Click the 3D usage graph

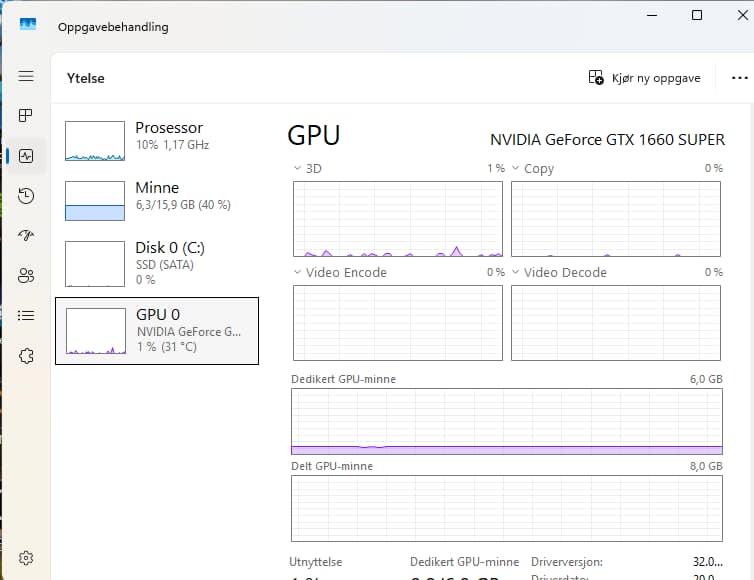coord(398,219)
